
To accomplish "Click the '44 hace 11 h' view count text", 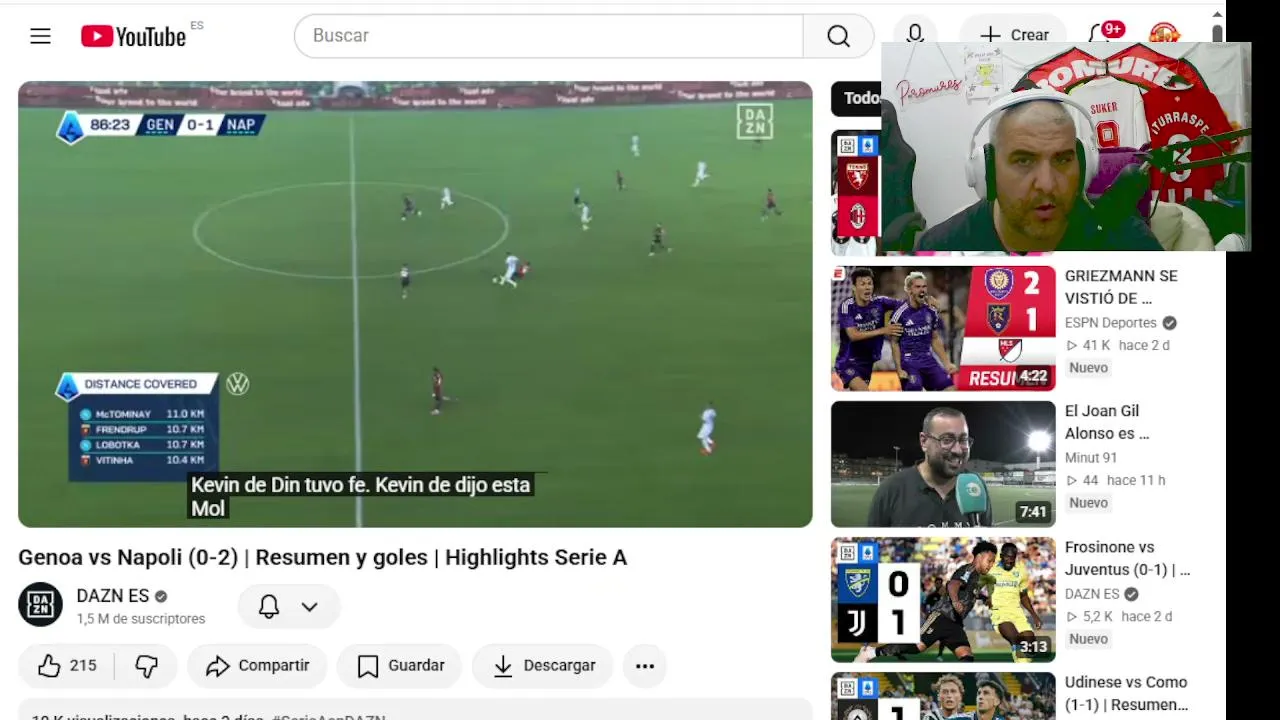I will 1116,481.
